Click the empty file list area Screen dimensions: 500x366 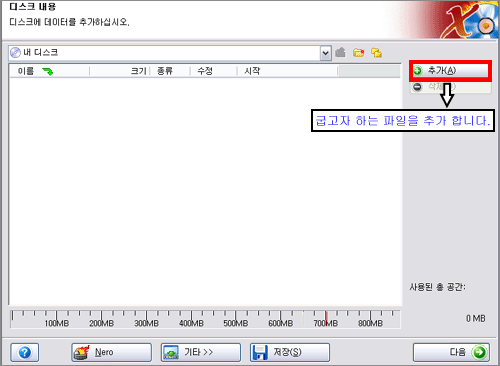[x=205, y=191]
